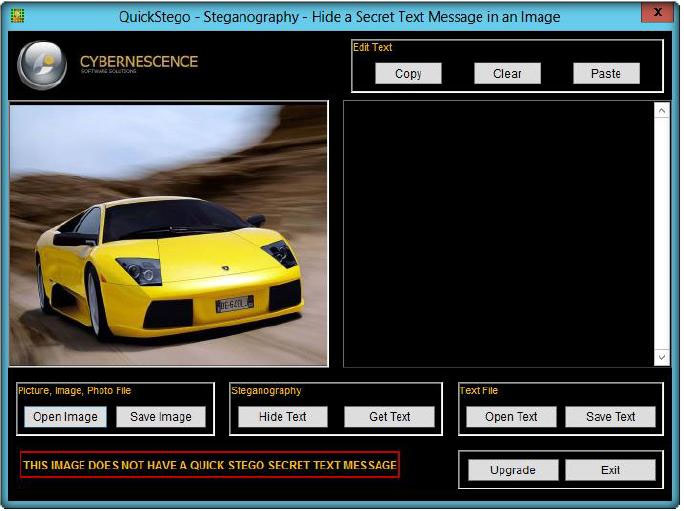Click inside the black secret text area
This screenshot has width=684, height=511.
[x=498, y=234]
